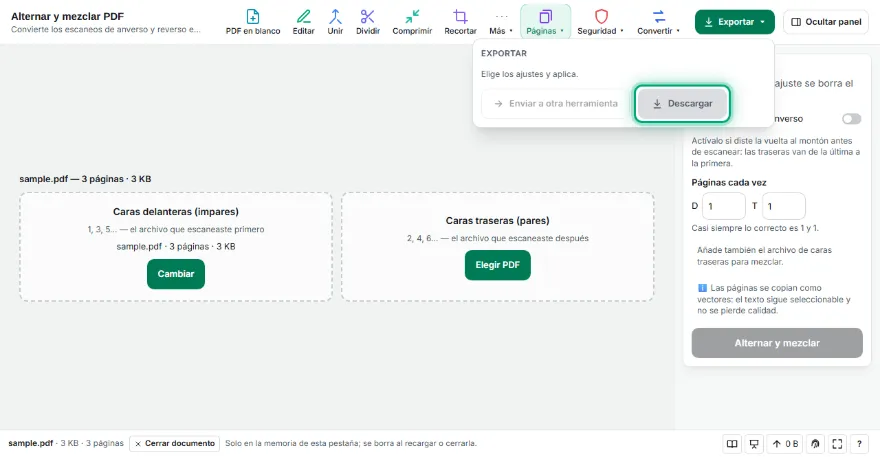Screen dimensions: 880x457
Task: Click the Alternar y mezclar button
Action: click(x=777, y=343)
